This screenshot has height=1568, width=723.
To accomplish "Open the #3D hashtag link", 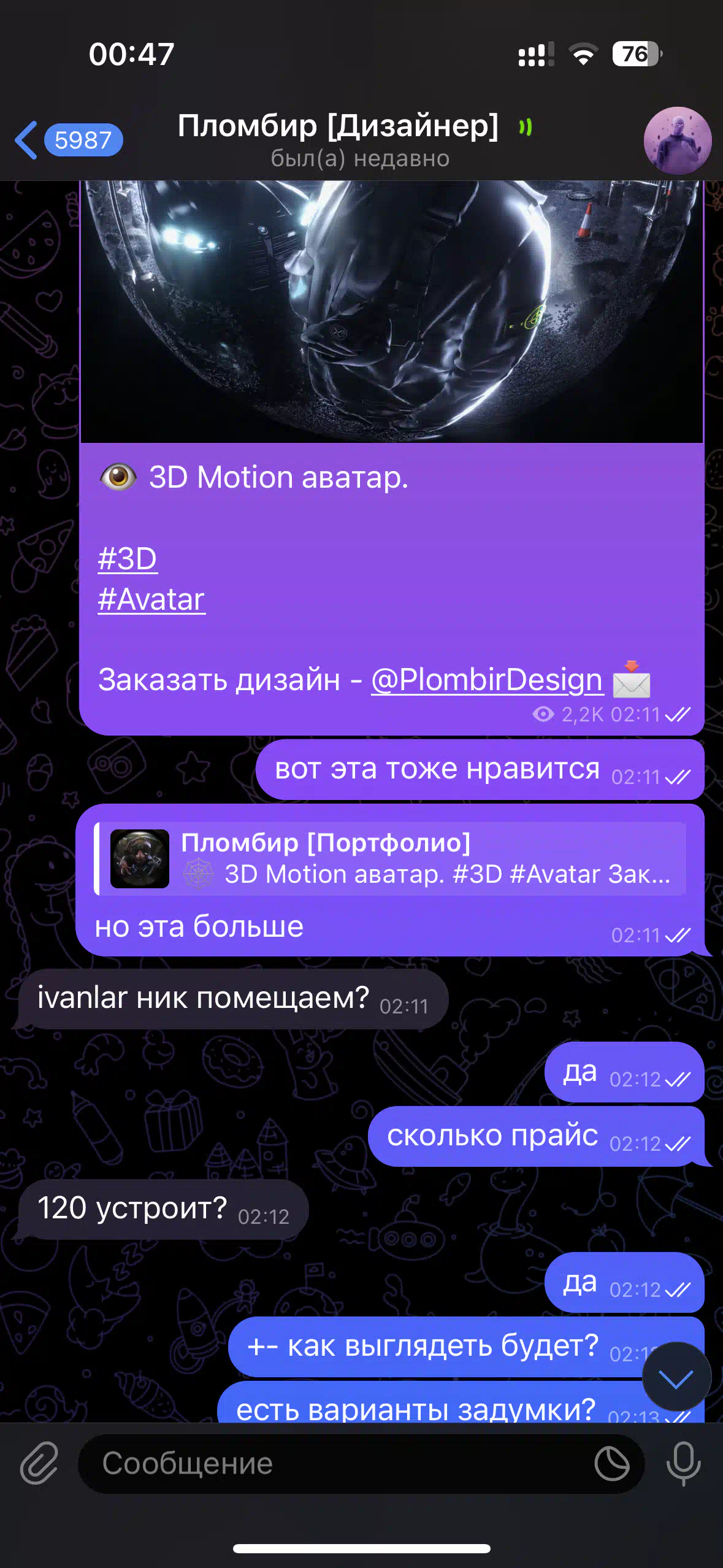I will [x=128, y=559].
